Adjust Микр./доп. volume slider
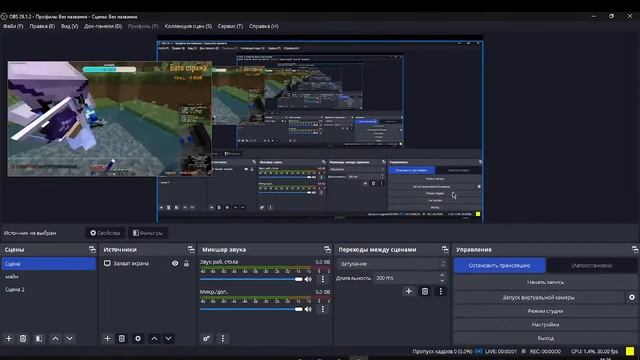640x360 pixels. (x=251, y=309)
